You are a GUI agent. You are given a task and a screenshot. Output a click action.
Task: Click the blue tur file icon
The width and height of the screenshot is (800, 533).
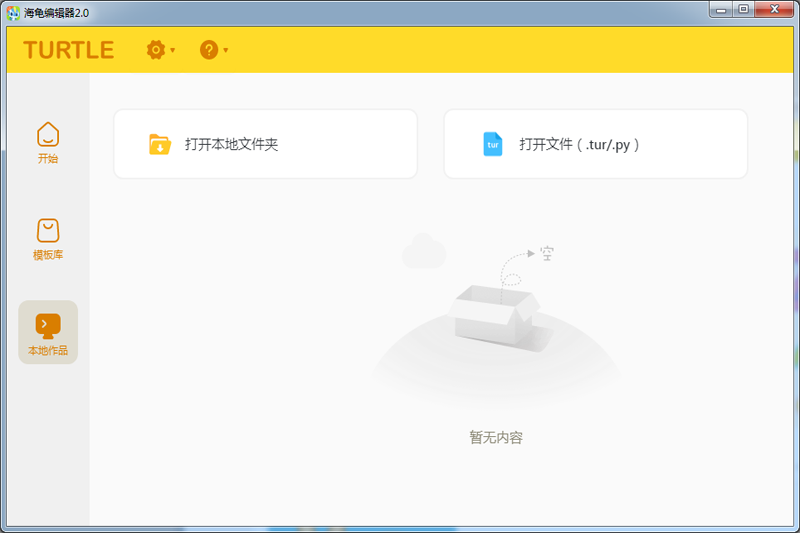(492, 144)
